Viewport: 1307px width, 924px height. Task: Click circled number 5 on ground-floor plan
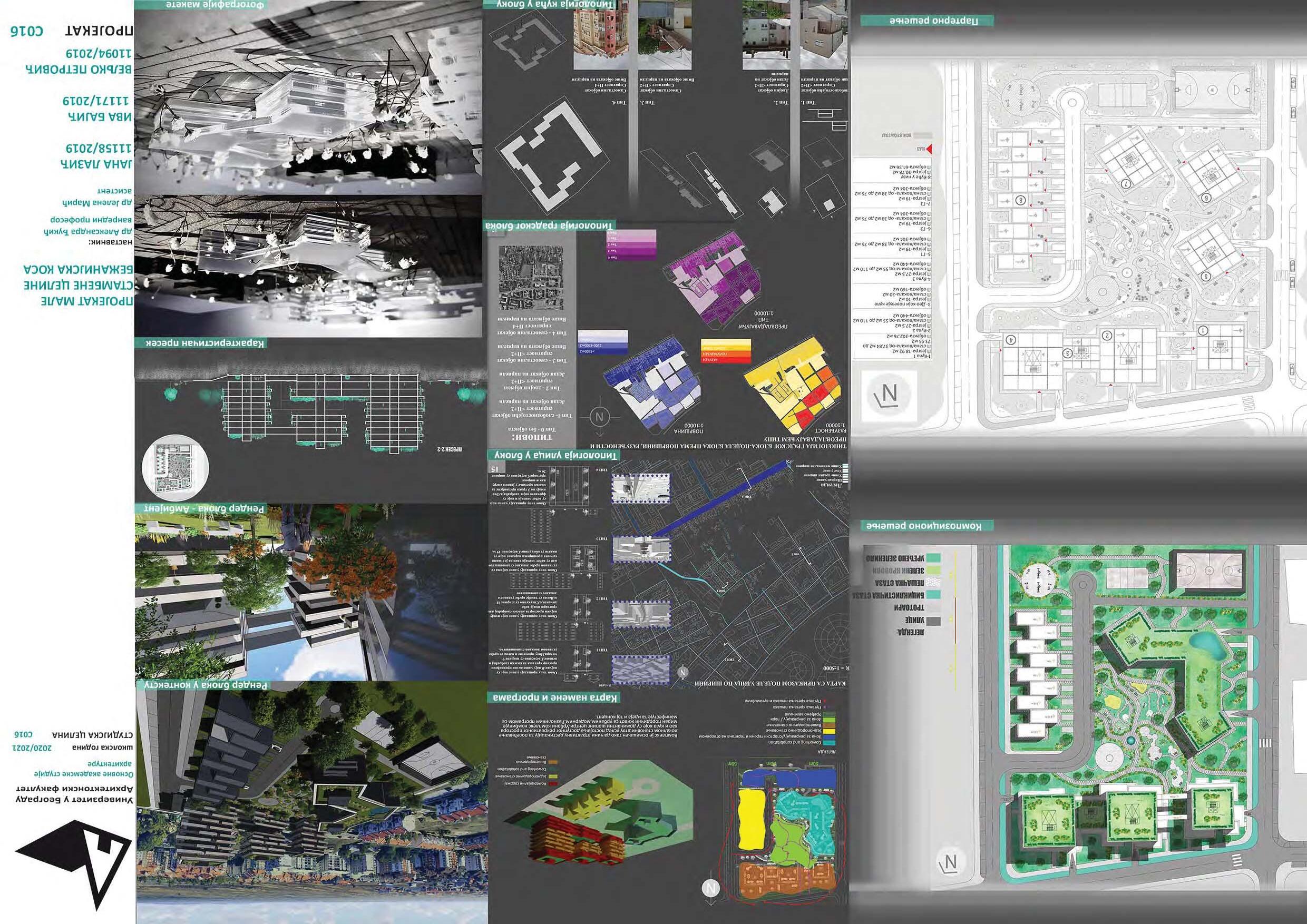click(1206, 276)
